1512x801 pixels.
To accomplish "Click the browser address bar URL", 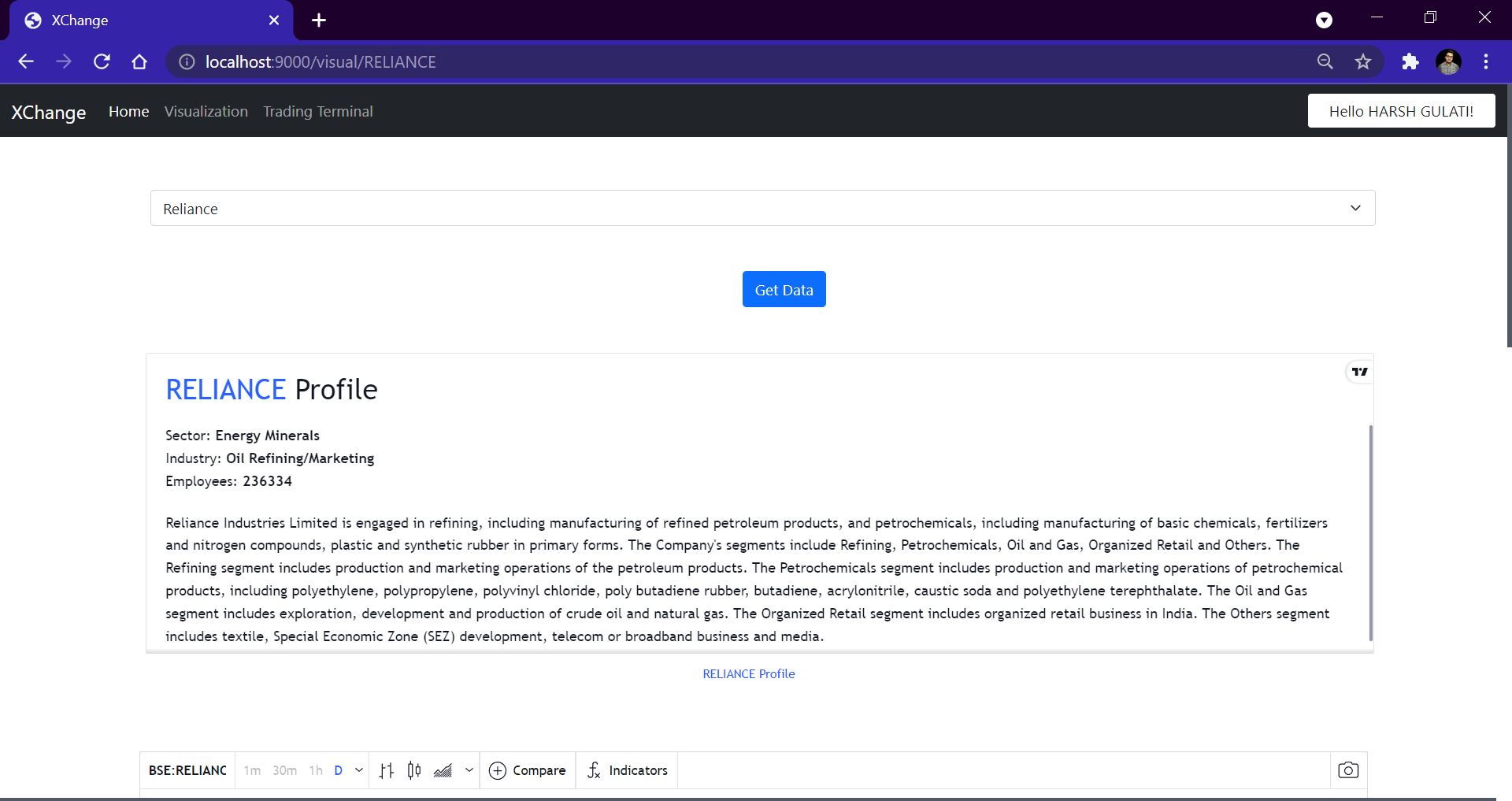I will pos(321,61).
